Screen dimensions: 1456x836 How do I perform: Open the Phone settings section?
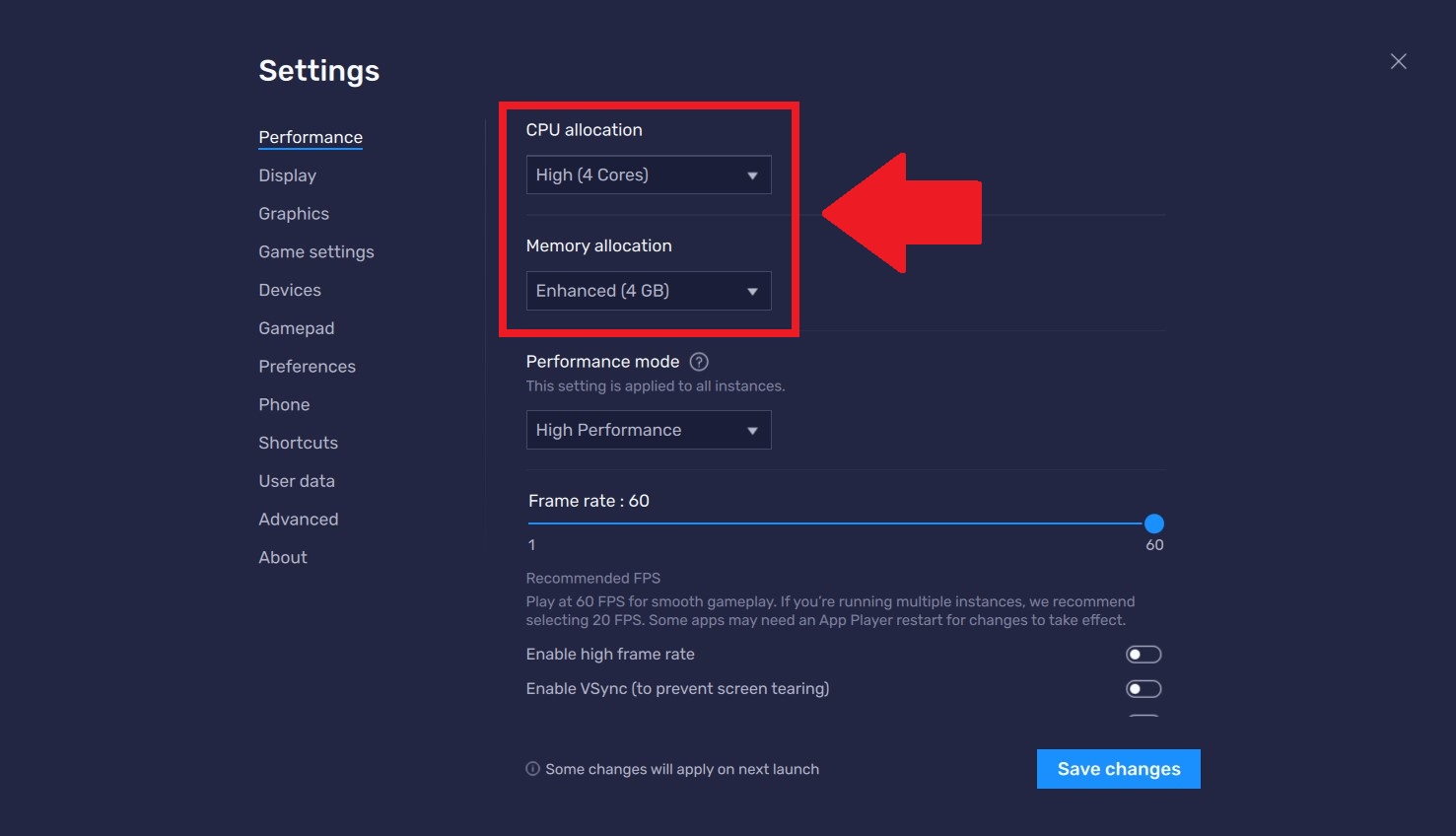[284, 404]
